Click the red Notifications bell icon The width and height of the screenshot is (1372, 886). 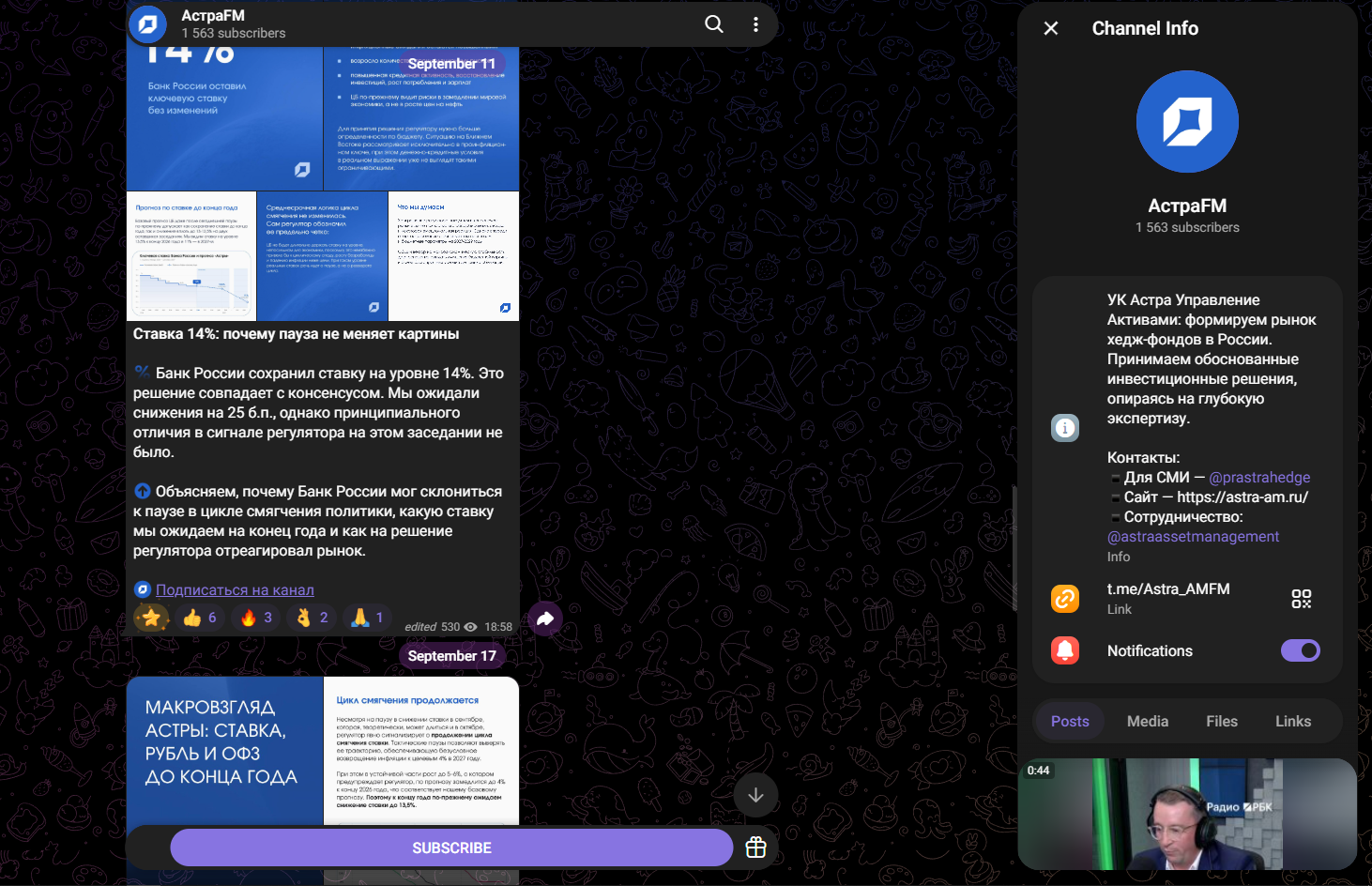(x=1065, y=650)
